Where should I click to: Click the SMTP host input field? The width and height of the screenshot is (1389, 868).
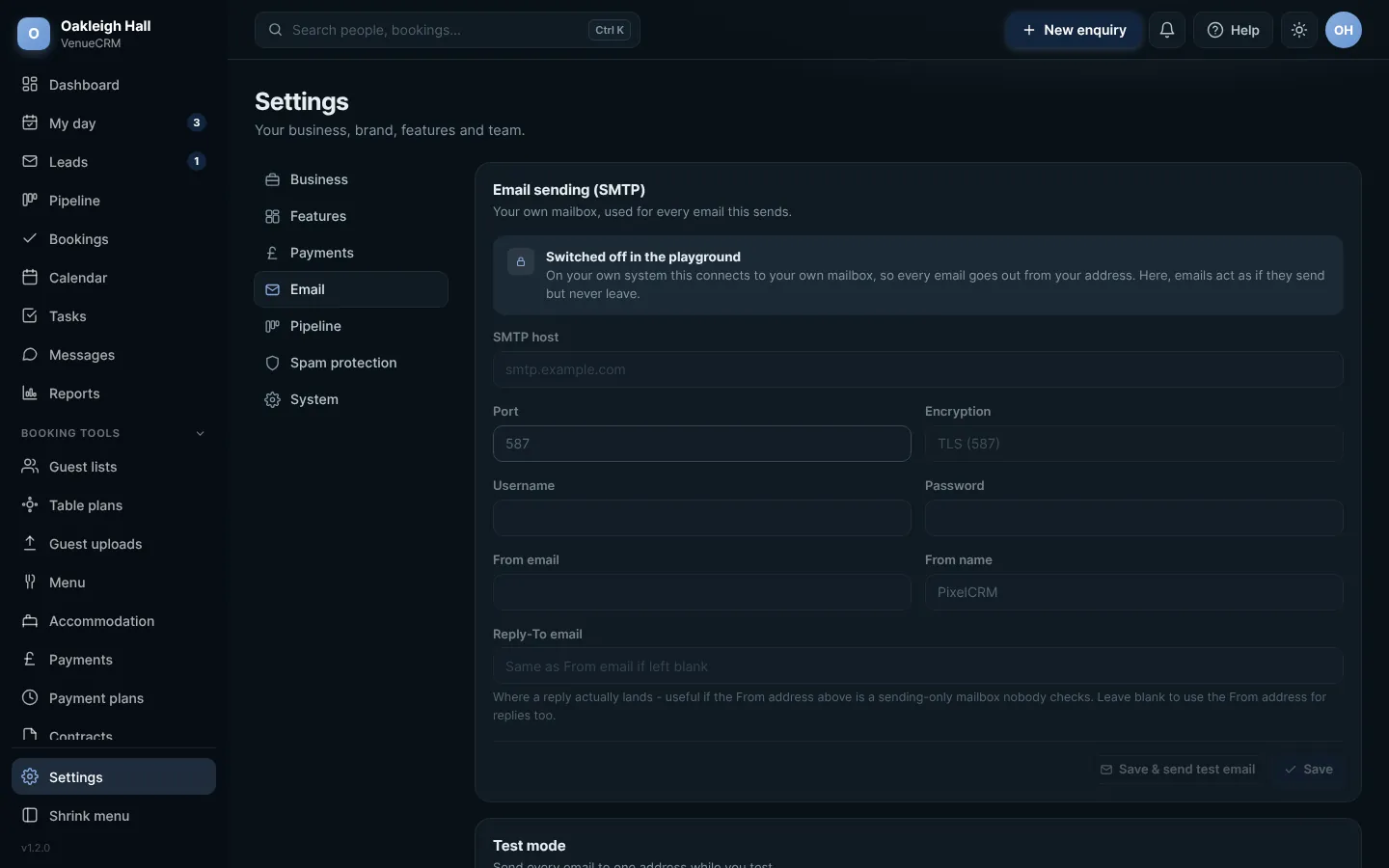click(917, 369)
